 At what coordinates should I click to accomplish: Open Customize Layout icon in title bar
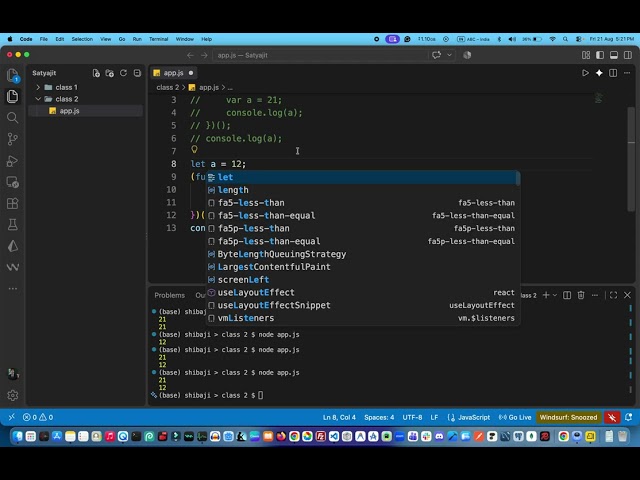pos(586,55)
